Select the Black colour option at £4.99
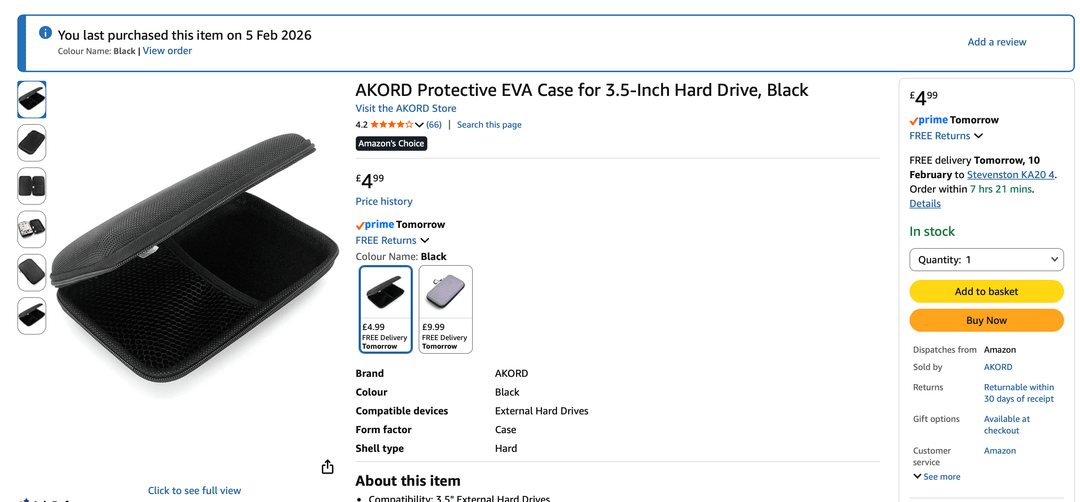This screenshot has width=1080, height=502. click(386, 309)
